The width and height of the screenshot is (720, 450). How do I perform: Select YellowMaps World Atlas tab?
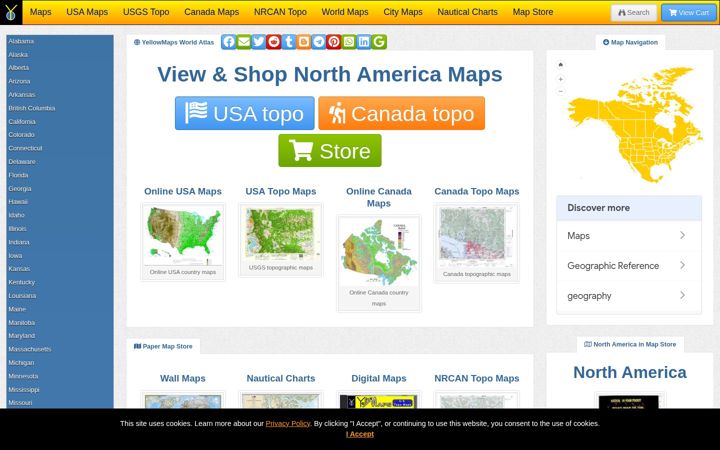point(174,42)
